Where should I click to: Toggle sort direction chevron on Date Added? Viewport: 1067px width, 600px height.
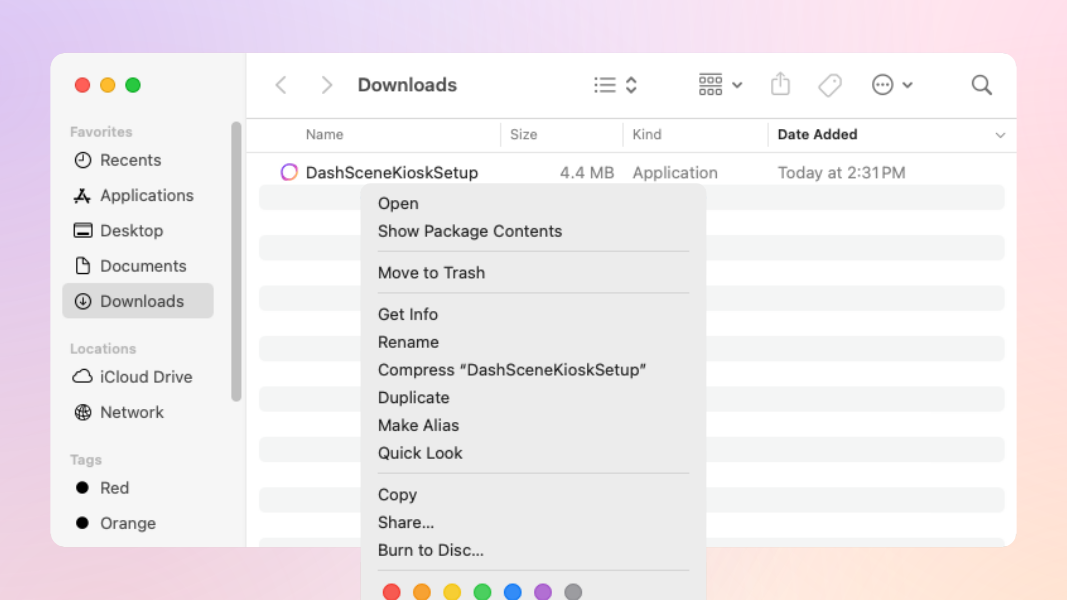tap(1000, 135)
